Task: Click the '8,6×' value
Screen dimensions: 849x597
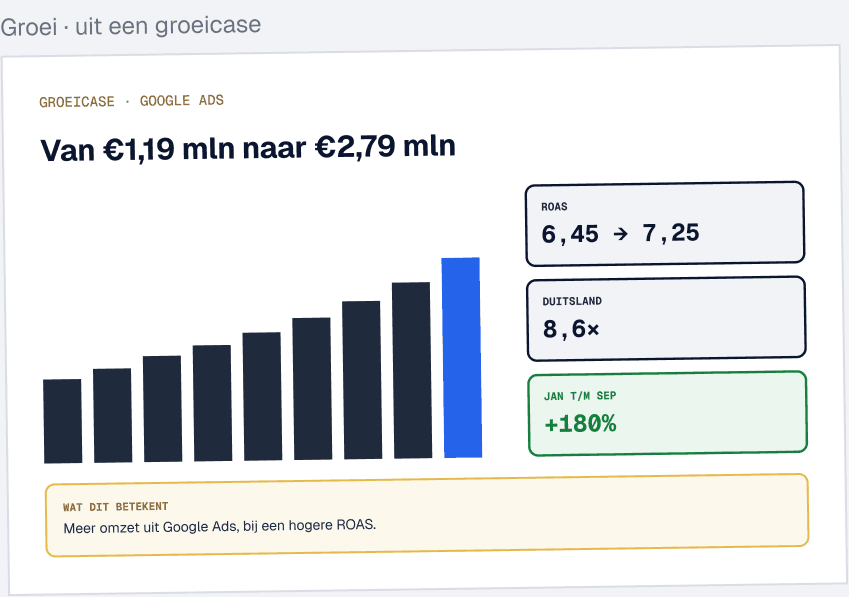Action: (571, 329)
